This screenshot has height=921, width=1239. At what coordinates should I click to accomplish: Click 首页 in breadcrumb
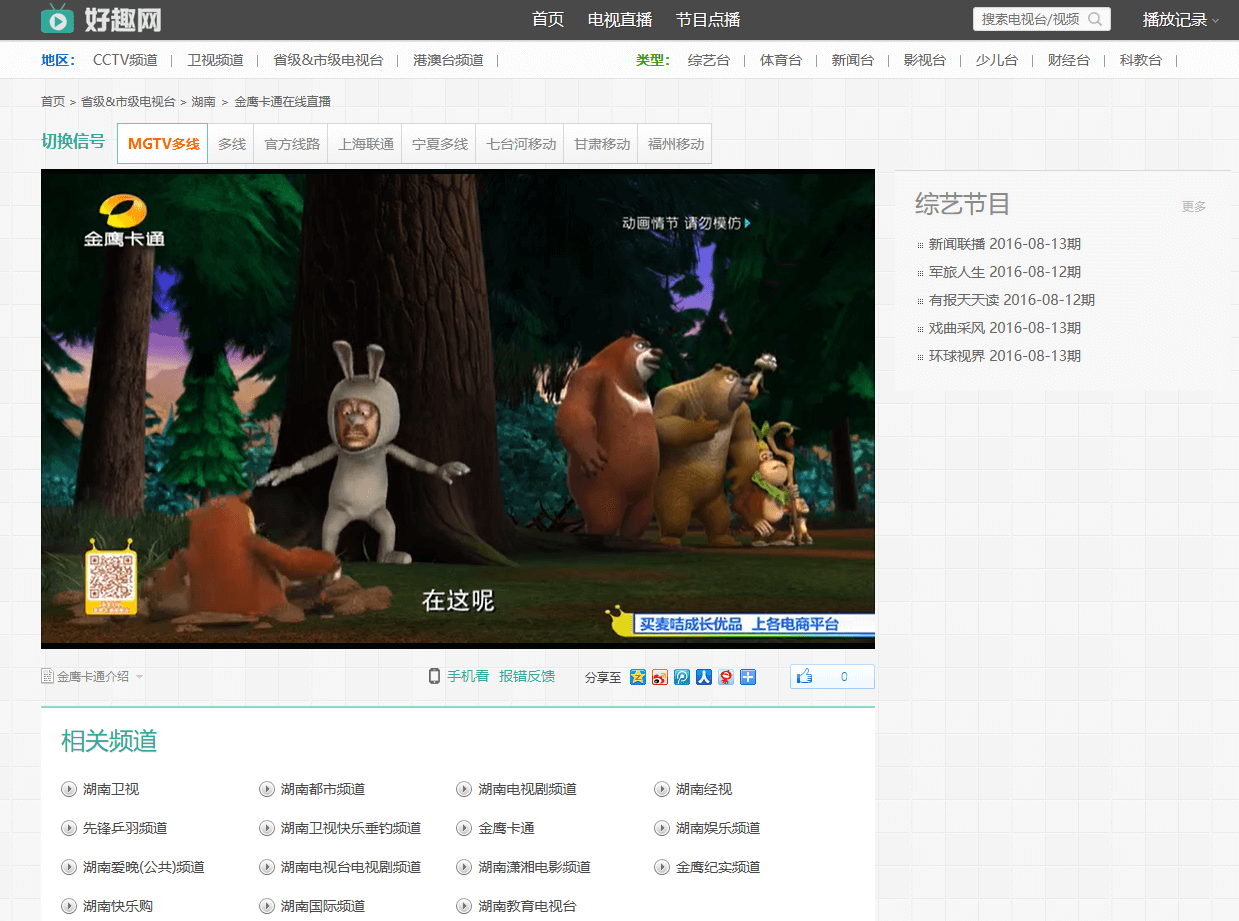point(53,101)
